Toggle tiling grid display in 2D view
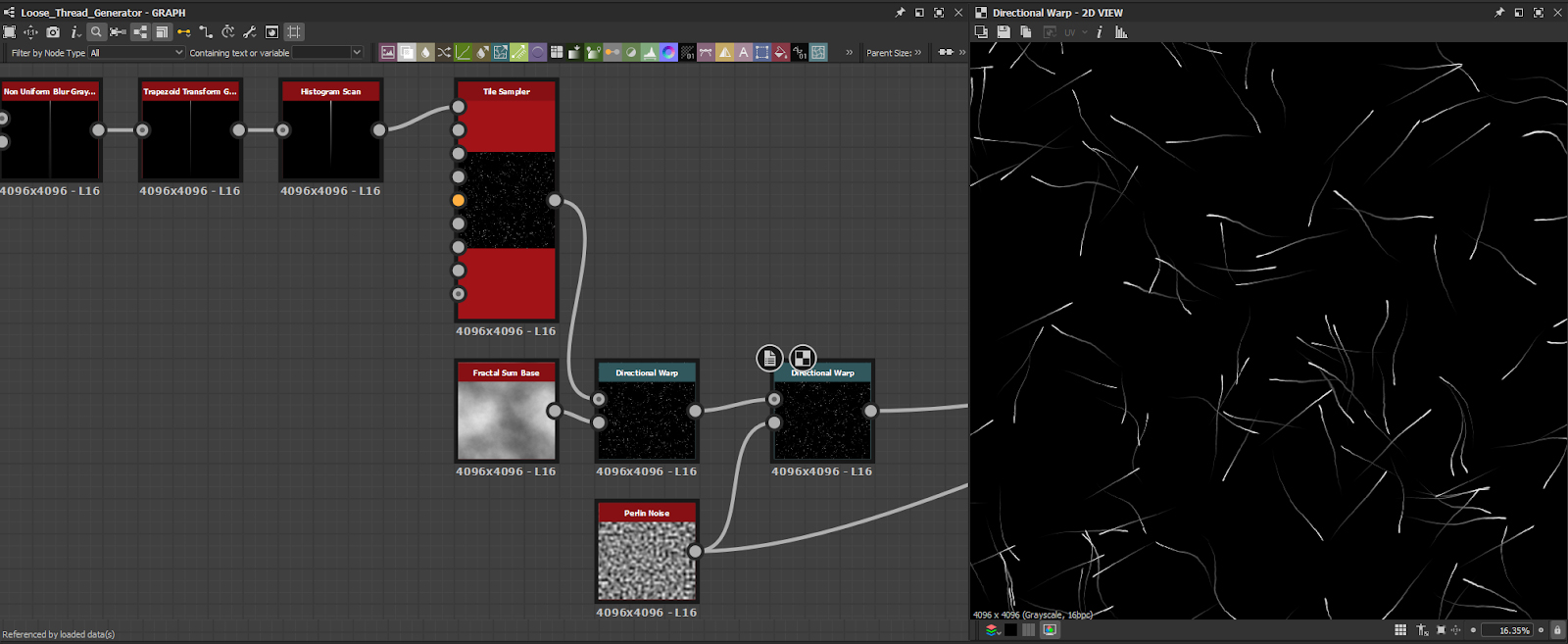 point(1400,630)
